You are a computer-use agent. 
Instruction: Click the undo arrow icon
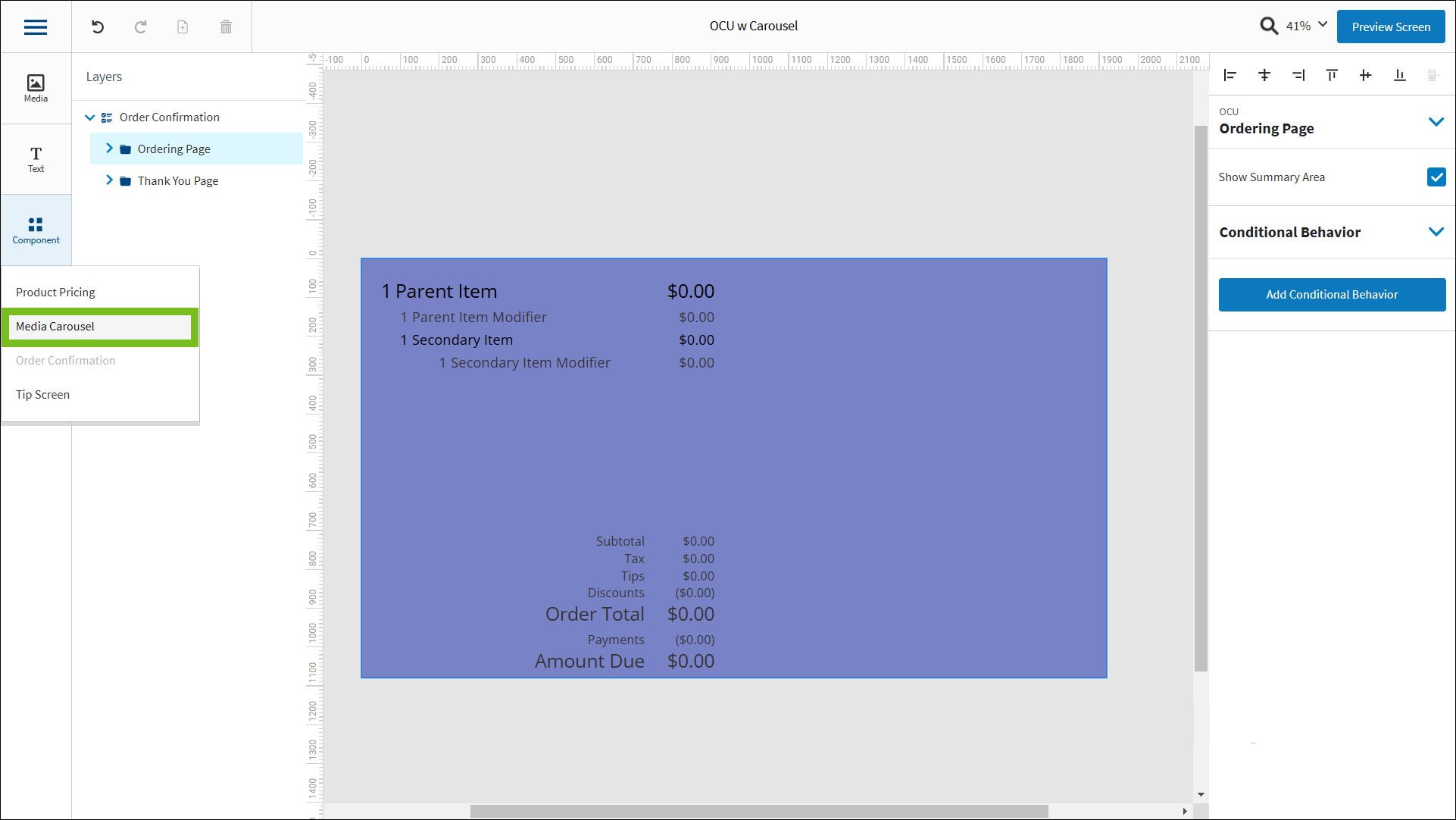(98, 27)
